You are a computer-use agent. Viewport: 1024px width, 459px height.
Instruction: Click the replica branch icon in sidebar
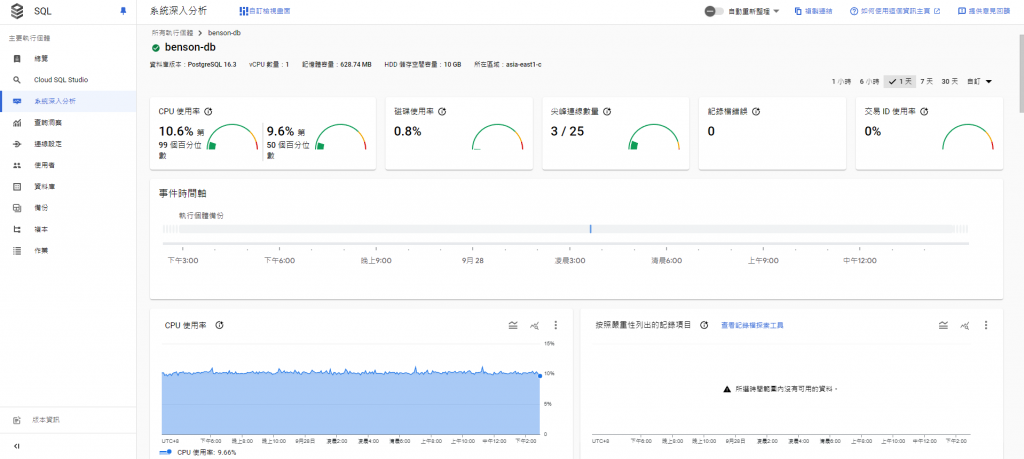[x=17, y=229]
